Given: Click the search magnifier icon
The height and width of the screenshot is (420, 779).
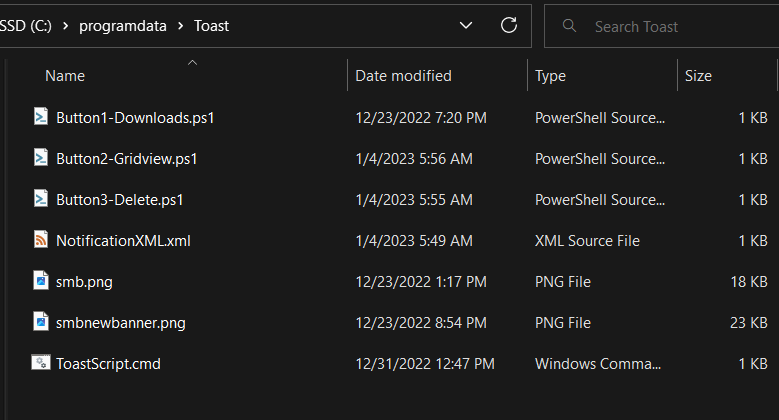Looking at the screenshot, I should click(x=569, y=26).
